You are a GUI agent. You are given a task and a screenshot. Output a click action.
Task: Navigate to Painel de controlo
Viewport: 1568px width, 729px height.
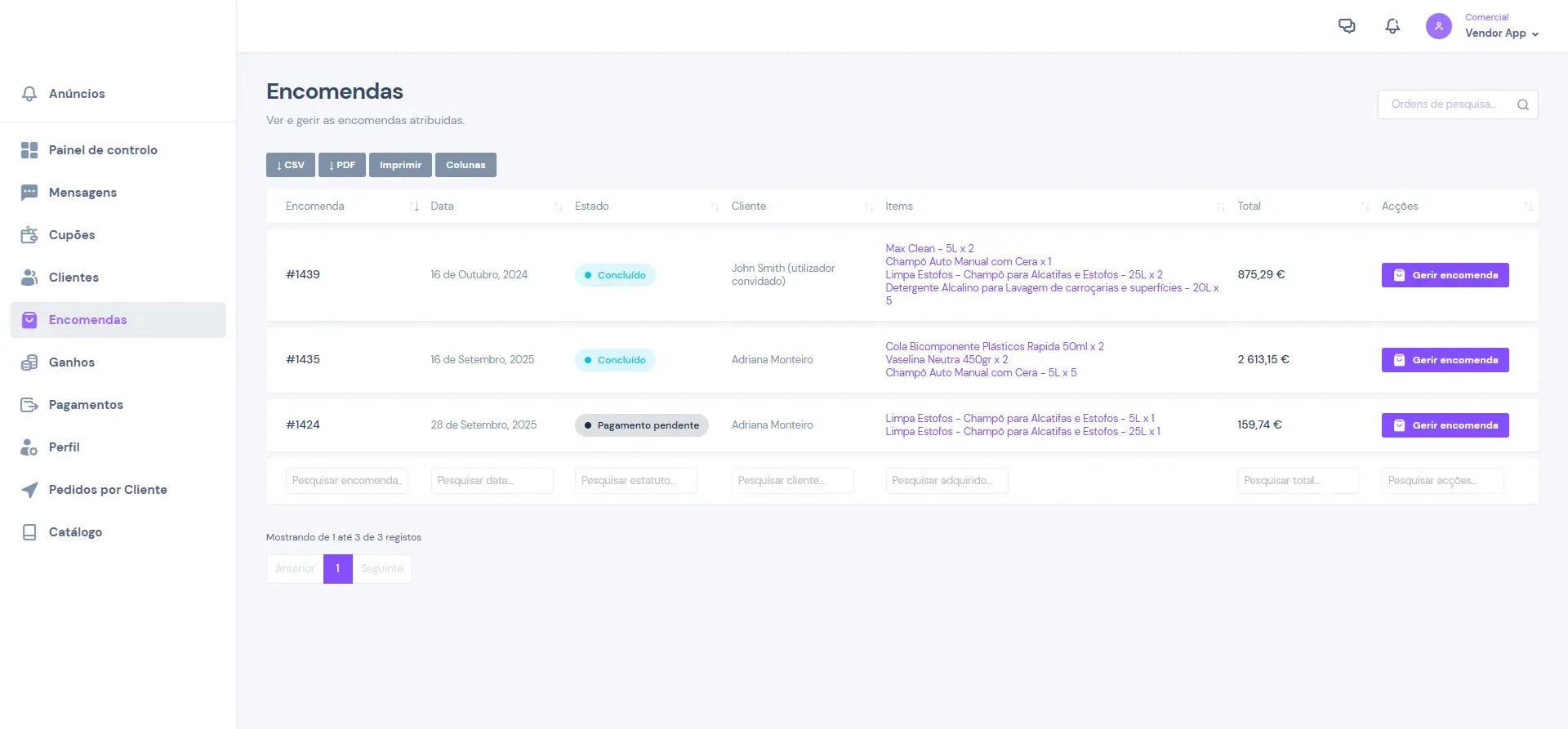coord(103,150)
